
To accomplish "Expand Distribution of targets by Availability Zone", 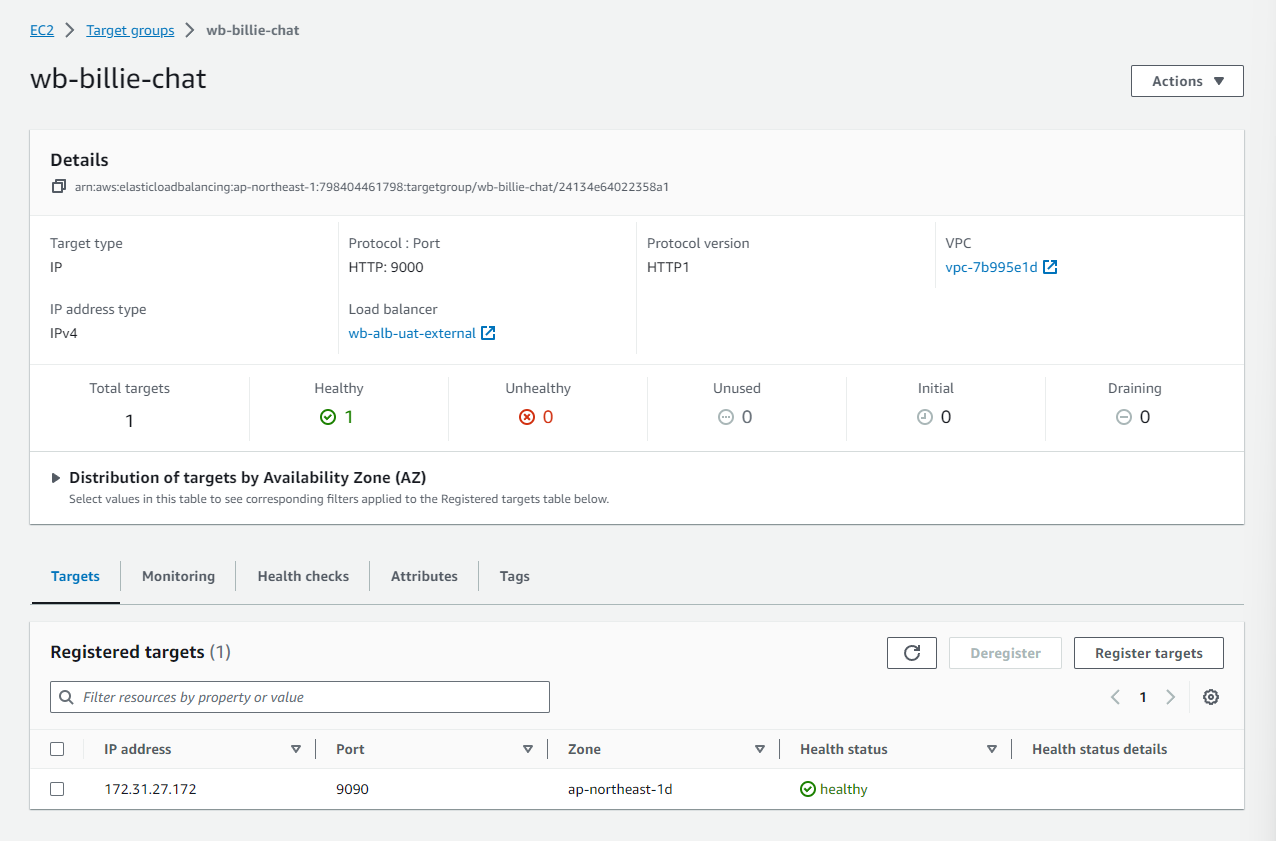I will click(56, 478).
